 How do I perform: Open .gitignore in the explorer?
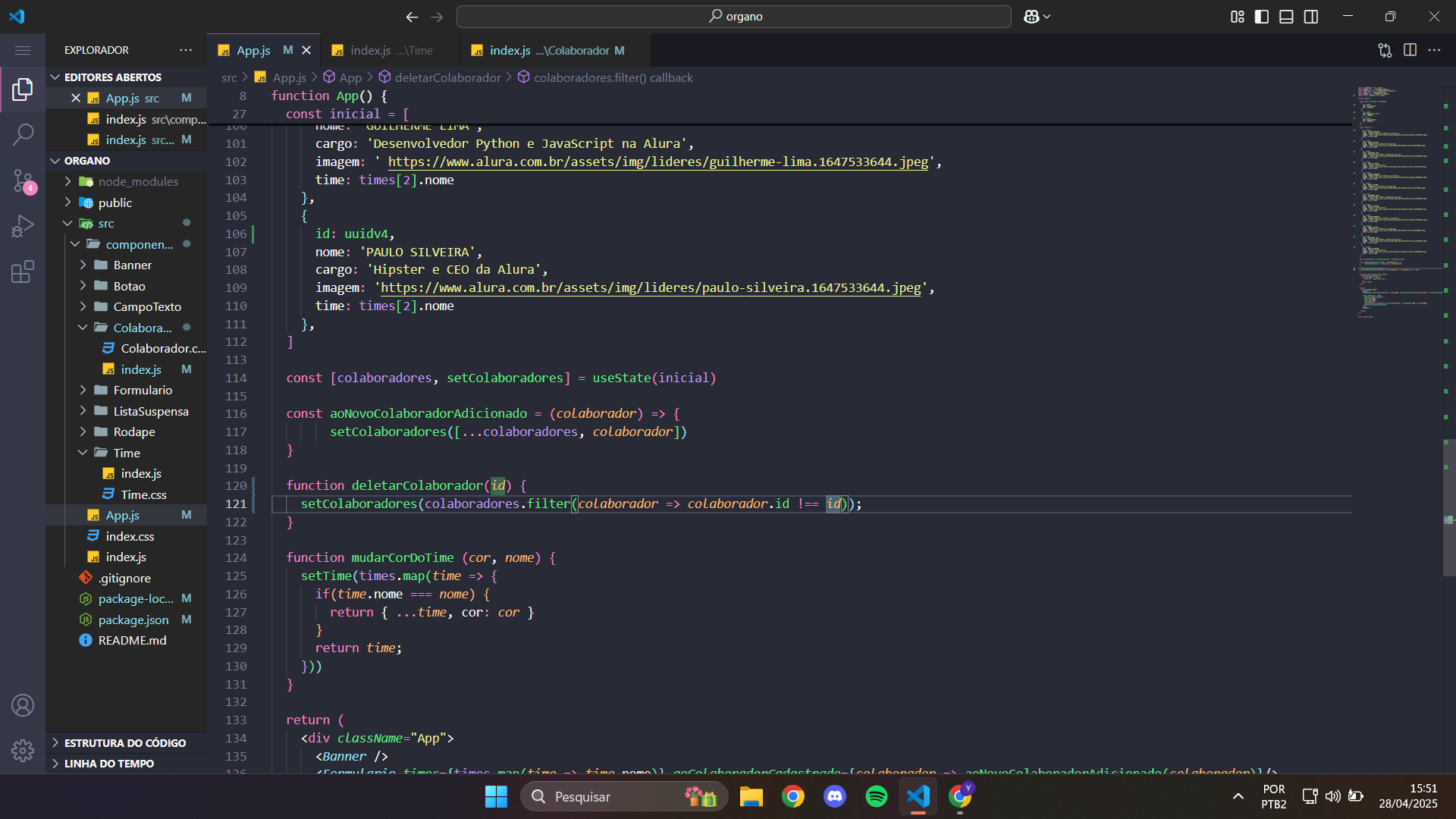pyautogui.click(x=126, y=578)
